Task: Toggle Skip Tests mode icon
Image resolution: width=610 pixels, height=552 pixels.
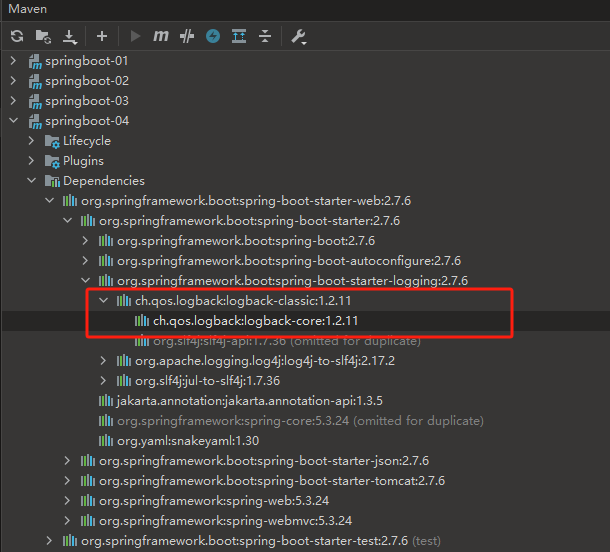Action: coord(187,36)
